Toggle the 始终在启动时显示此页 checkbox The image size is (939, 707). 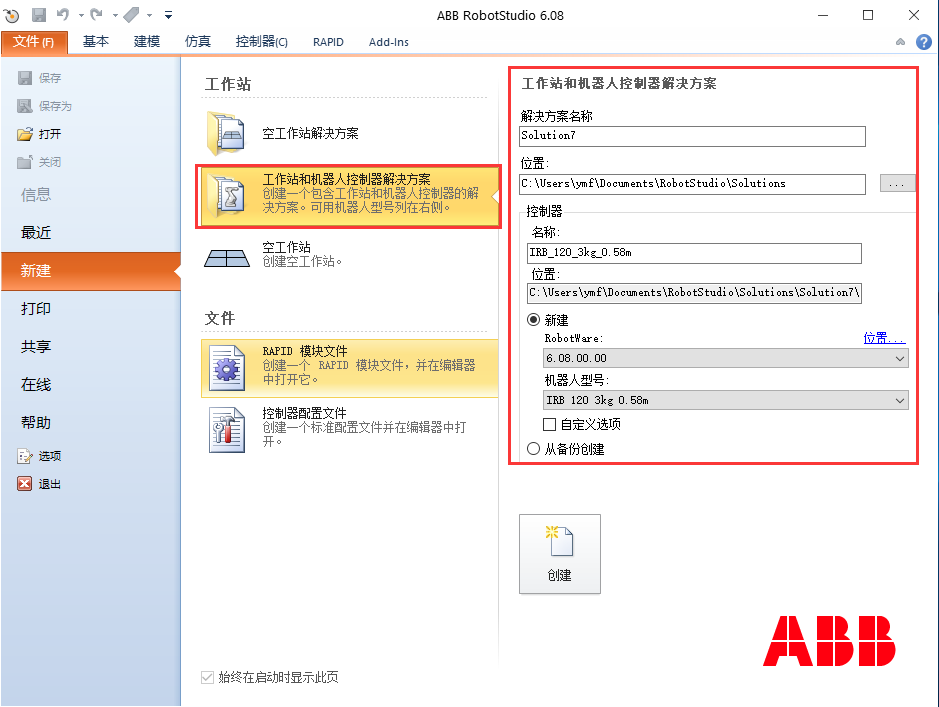[207, 678]
